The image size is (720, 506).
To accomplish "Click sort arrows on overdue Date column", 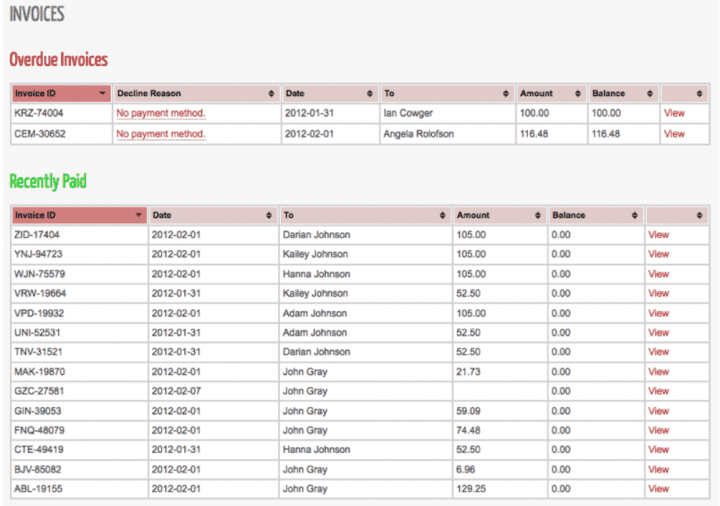I will click(x=371, y=94).
